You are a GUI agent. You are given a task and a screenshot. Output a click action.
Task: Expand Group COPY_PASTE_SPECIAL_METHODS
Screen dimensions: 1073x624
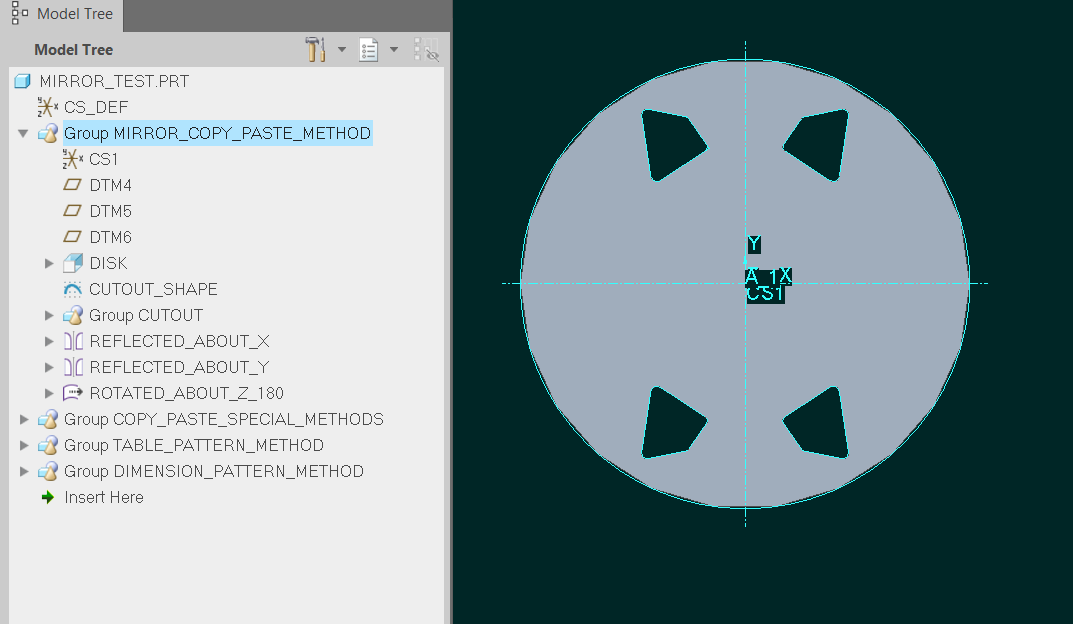(x=23, y=419)
